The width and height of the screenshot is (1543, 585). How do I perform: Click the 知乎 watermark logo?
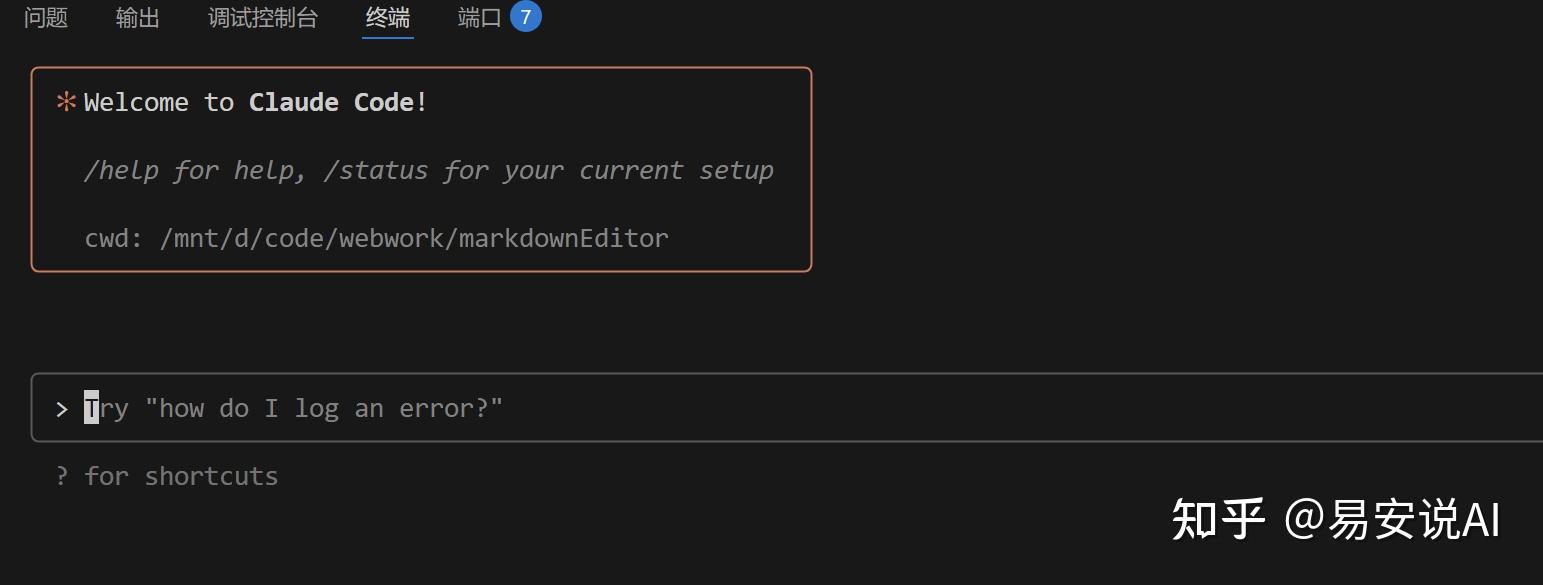click(1218, 520)
